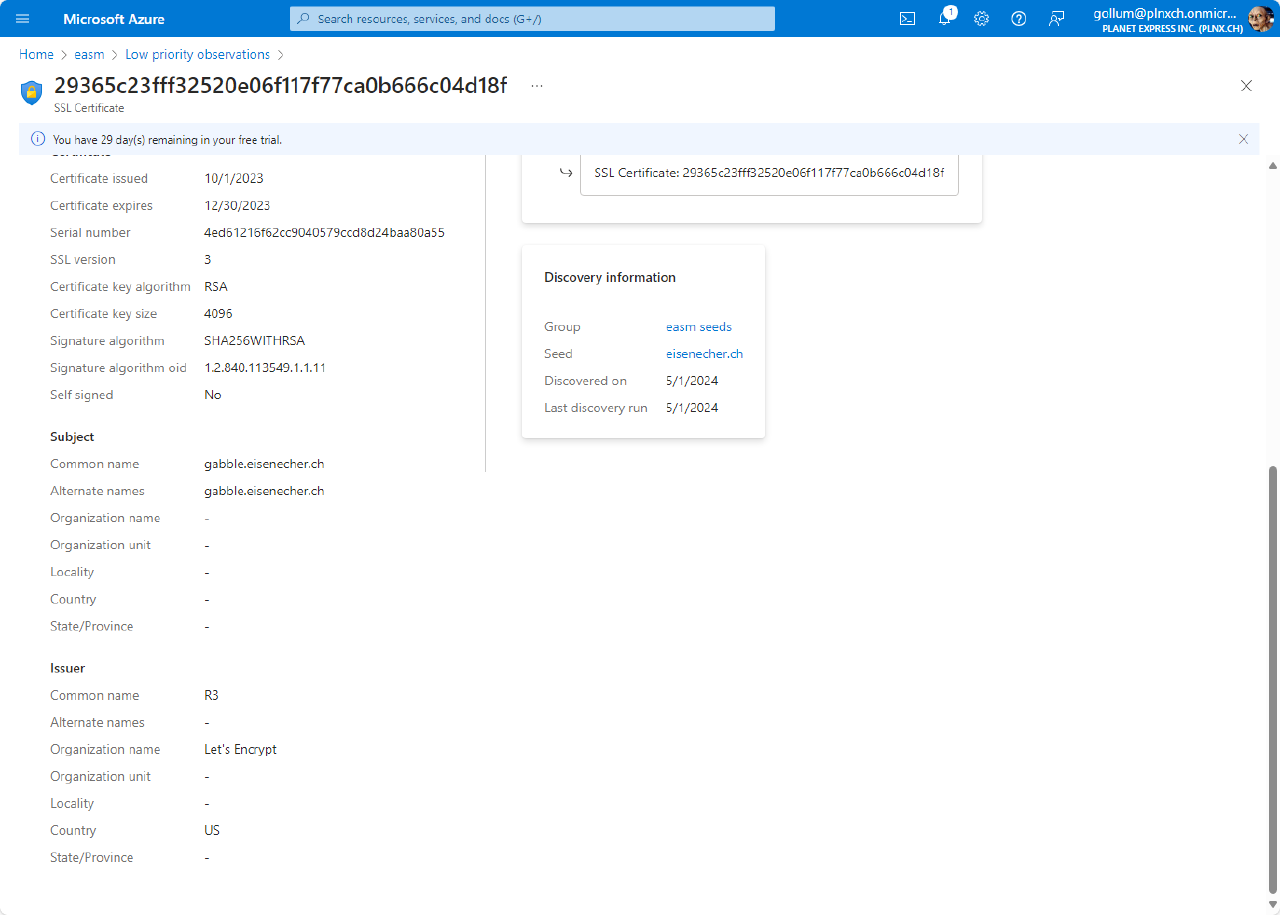This screenshot has height=915, width=1280.
Task: Open the notifications bell
Action: tap(944, 18)
